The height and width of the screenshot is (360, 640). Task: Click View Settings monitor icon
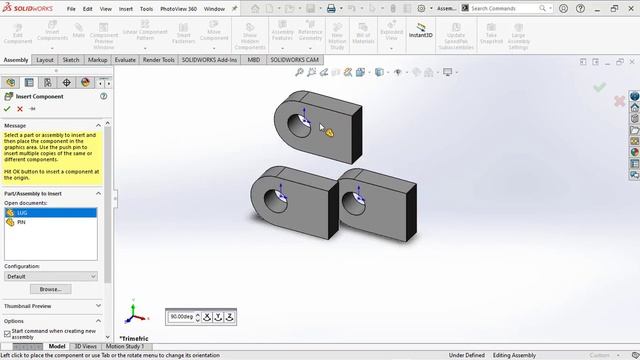click(x=448, y=72)
